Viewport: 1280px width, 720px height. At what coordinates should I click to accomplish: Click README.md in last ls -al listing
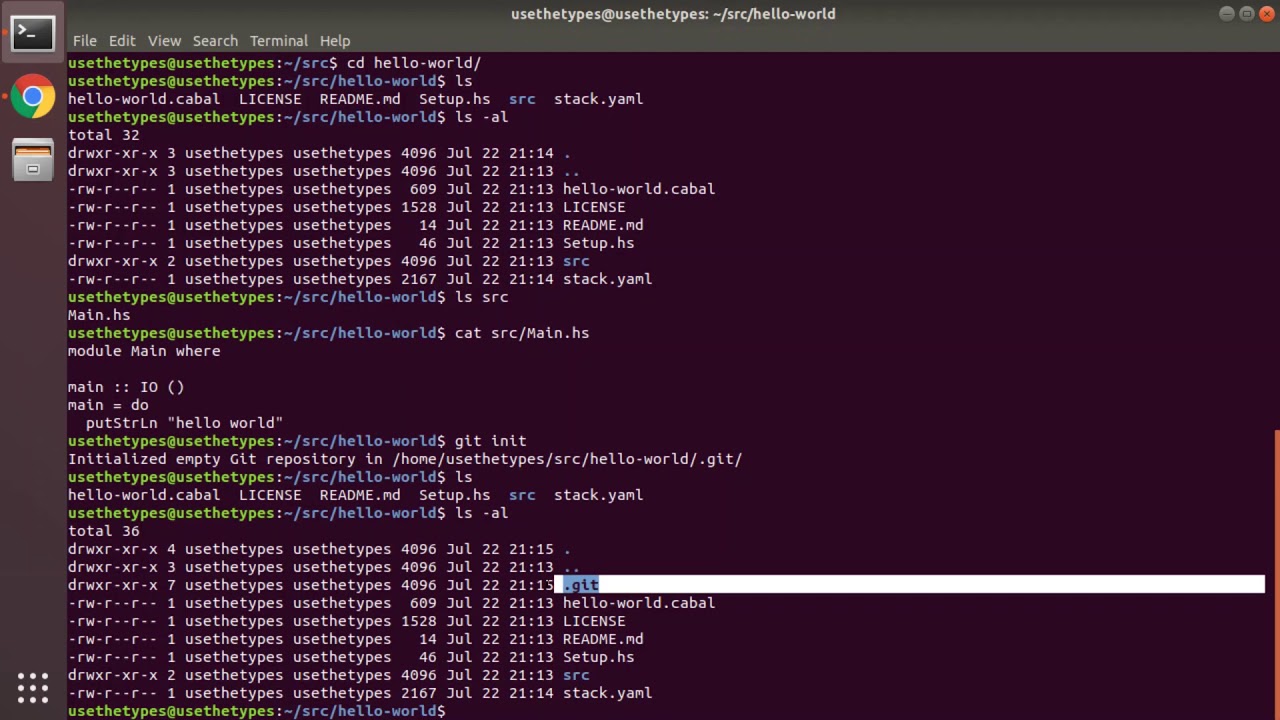pyautogui.click(x=603, y=639)
